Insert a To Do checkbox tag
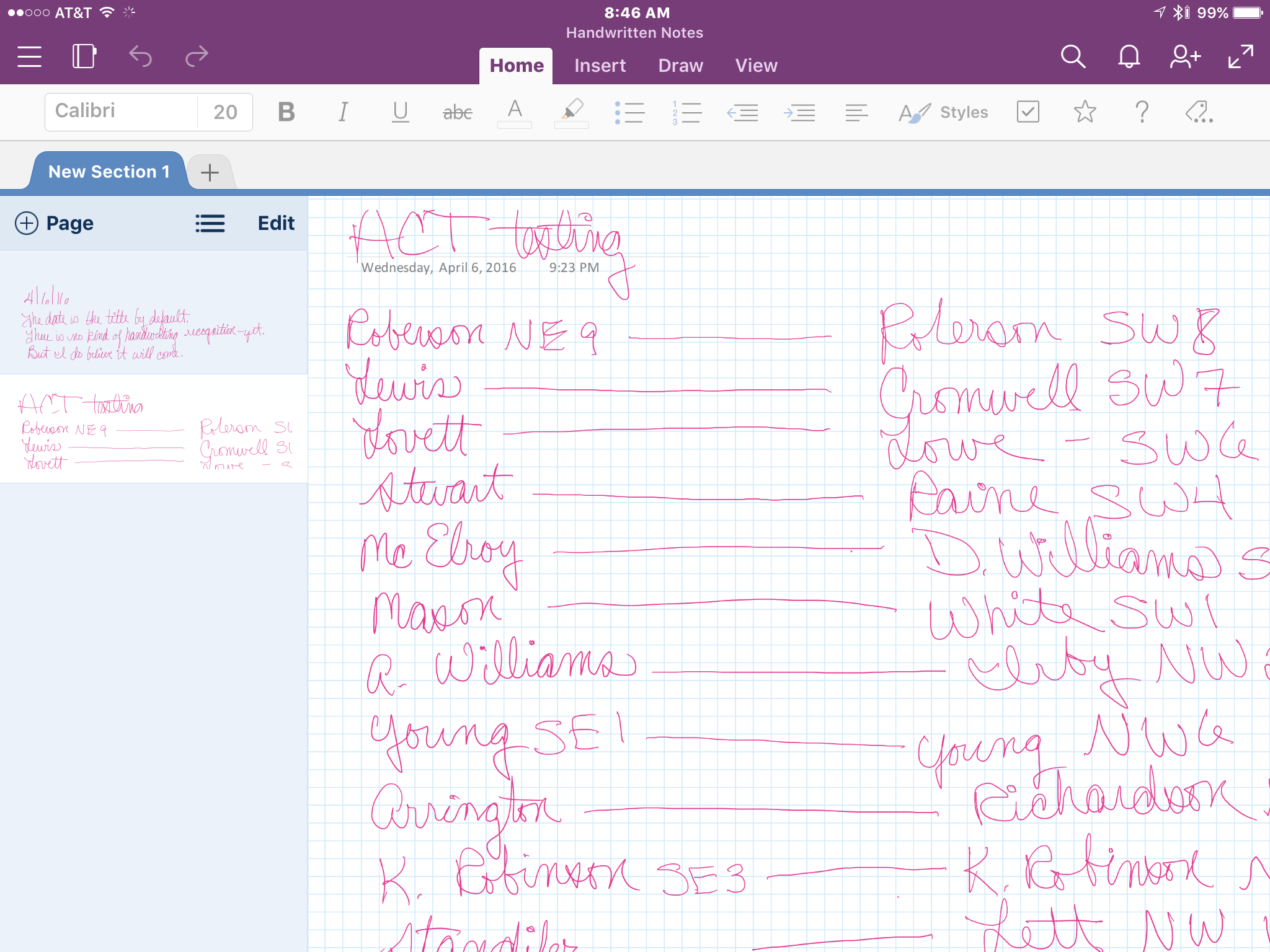 click(x=1028, y=112)
